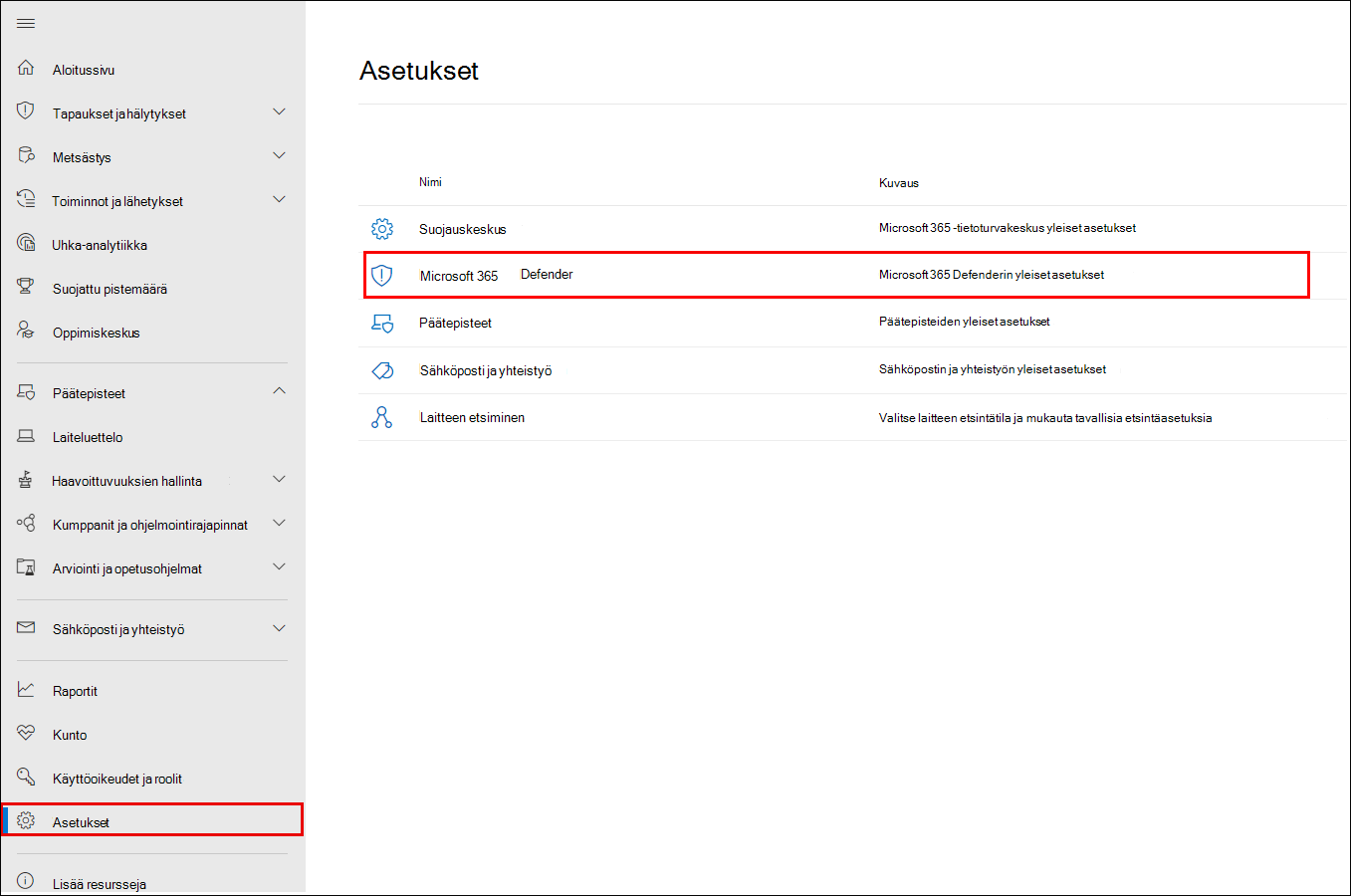Click the device icon in Päätepisteet settings row

point(381,323)
